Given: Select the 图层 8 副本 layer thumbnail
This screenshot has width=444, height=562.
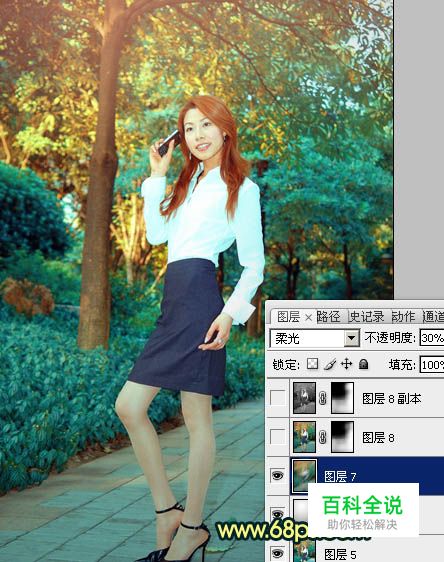Looking at the screenshot, I should point(304,398).
